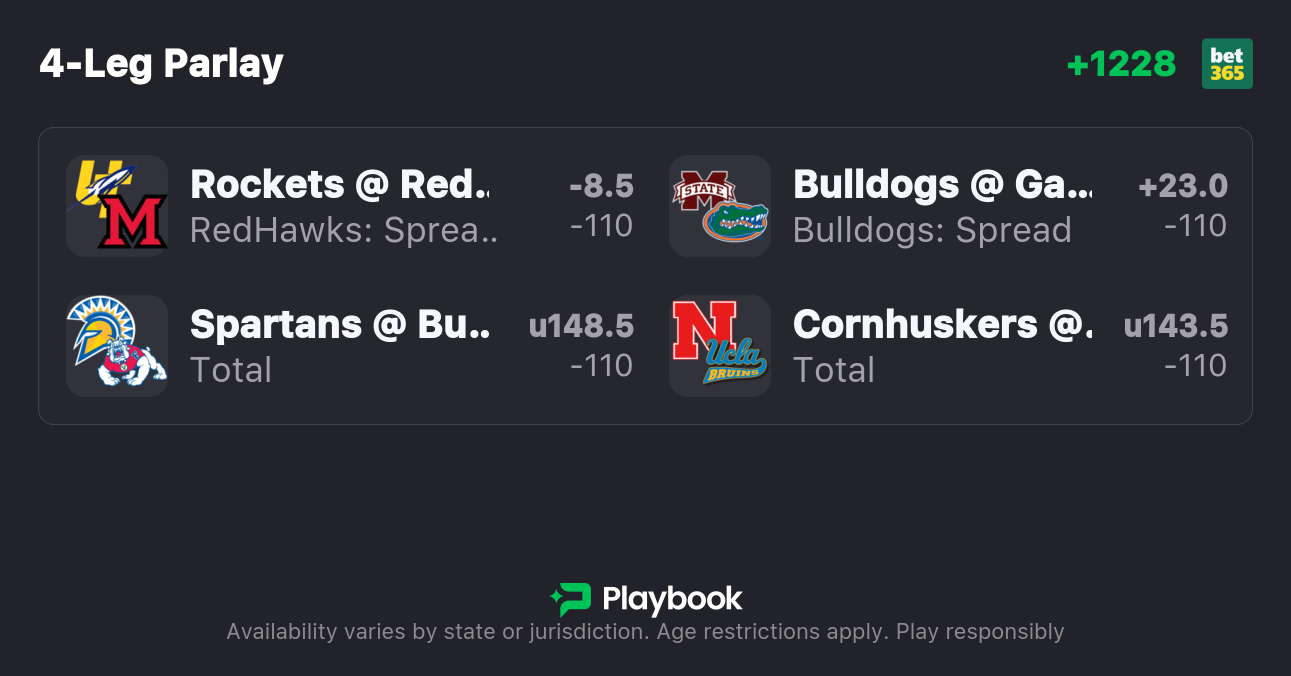Click the bet365 sportsbook logo
1291x676 pixels.
pos(1227,64)
